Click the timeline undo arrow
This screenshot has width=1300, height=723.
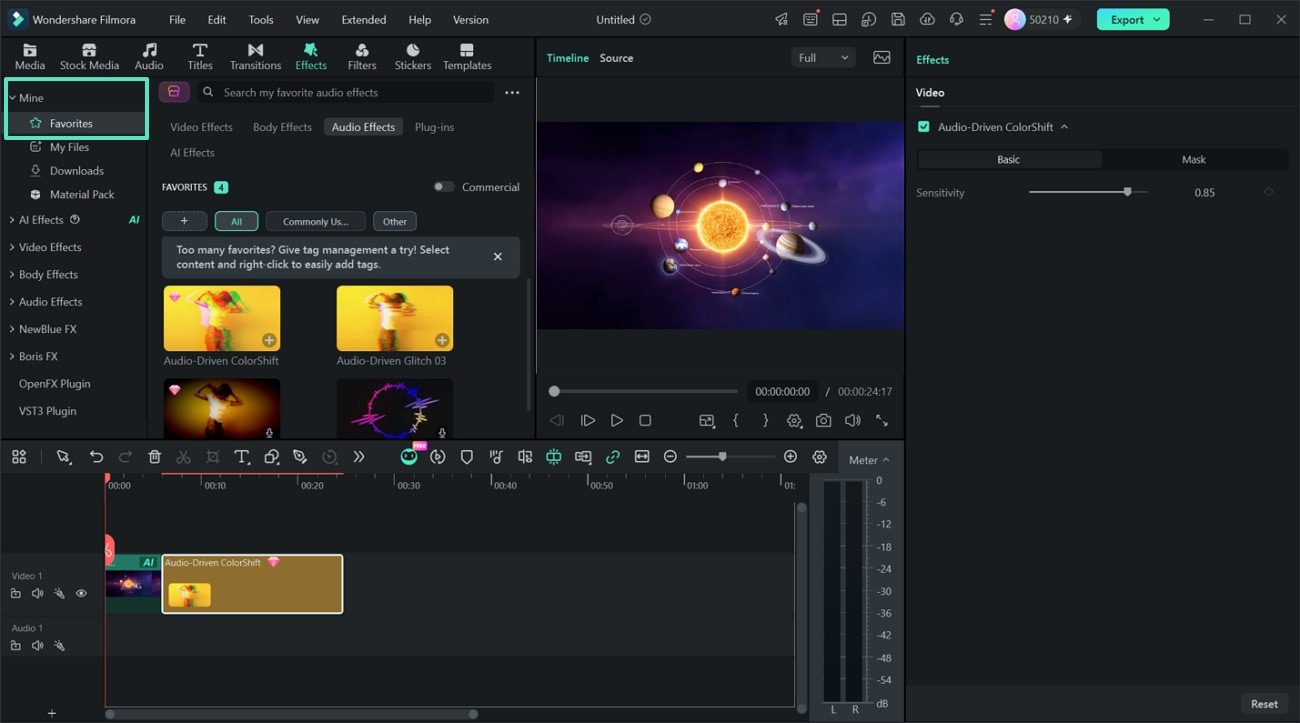coord(96,457)
